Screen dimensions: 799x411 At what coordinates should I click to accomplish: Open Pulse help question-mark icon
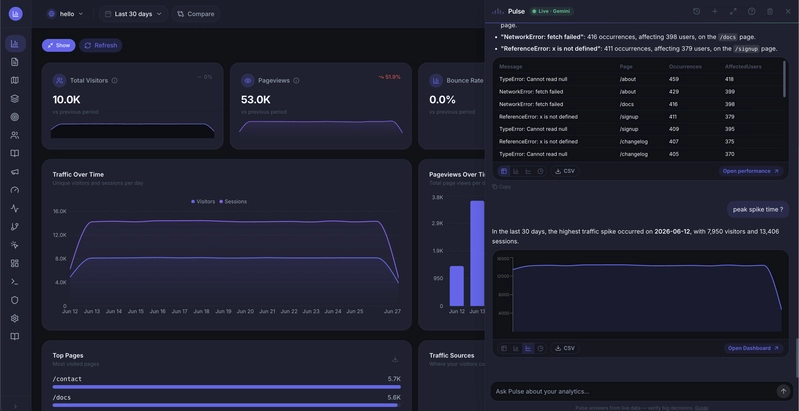pos(752,11)
